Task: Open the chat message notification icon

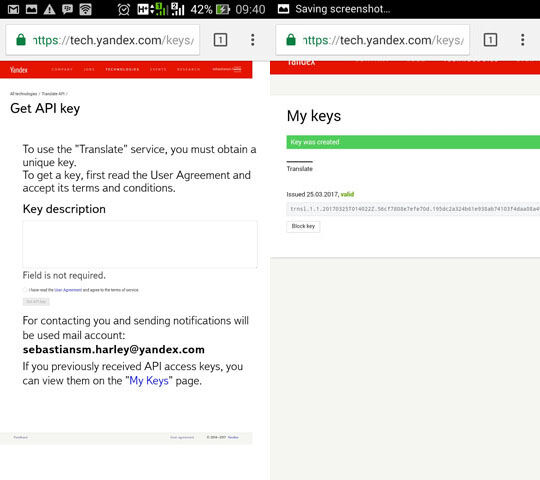Action: point(68,9)
